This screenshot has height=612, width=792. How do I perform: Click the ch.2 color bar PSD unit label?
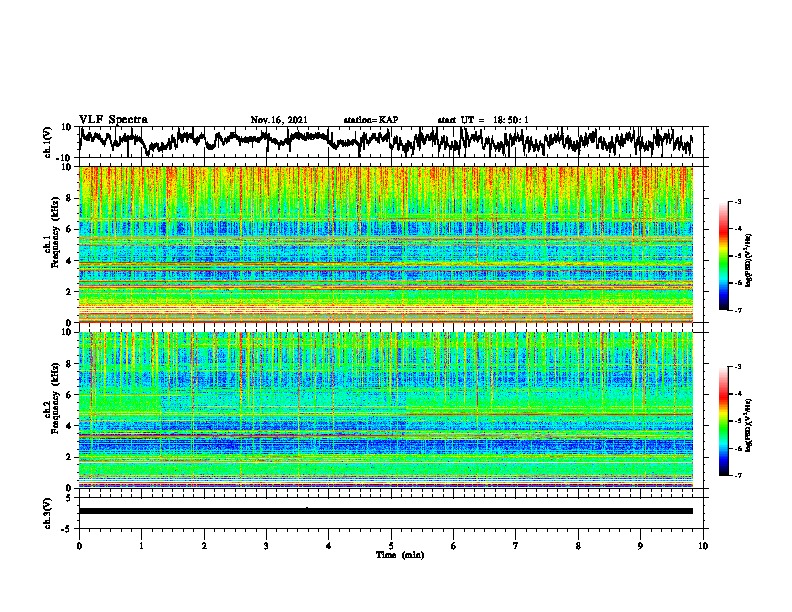click(x=749, y=425)
